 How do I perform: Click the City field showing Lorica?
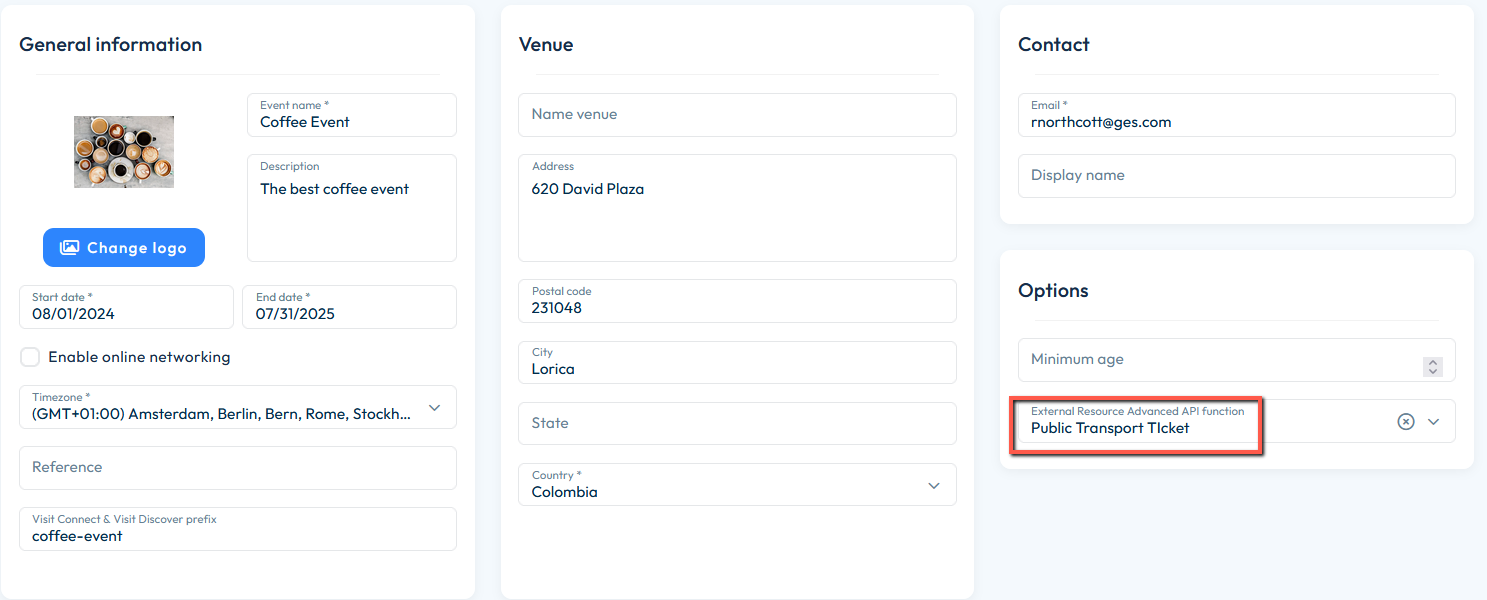(736, 368)
